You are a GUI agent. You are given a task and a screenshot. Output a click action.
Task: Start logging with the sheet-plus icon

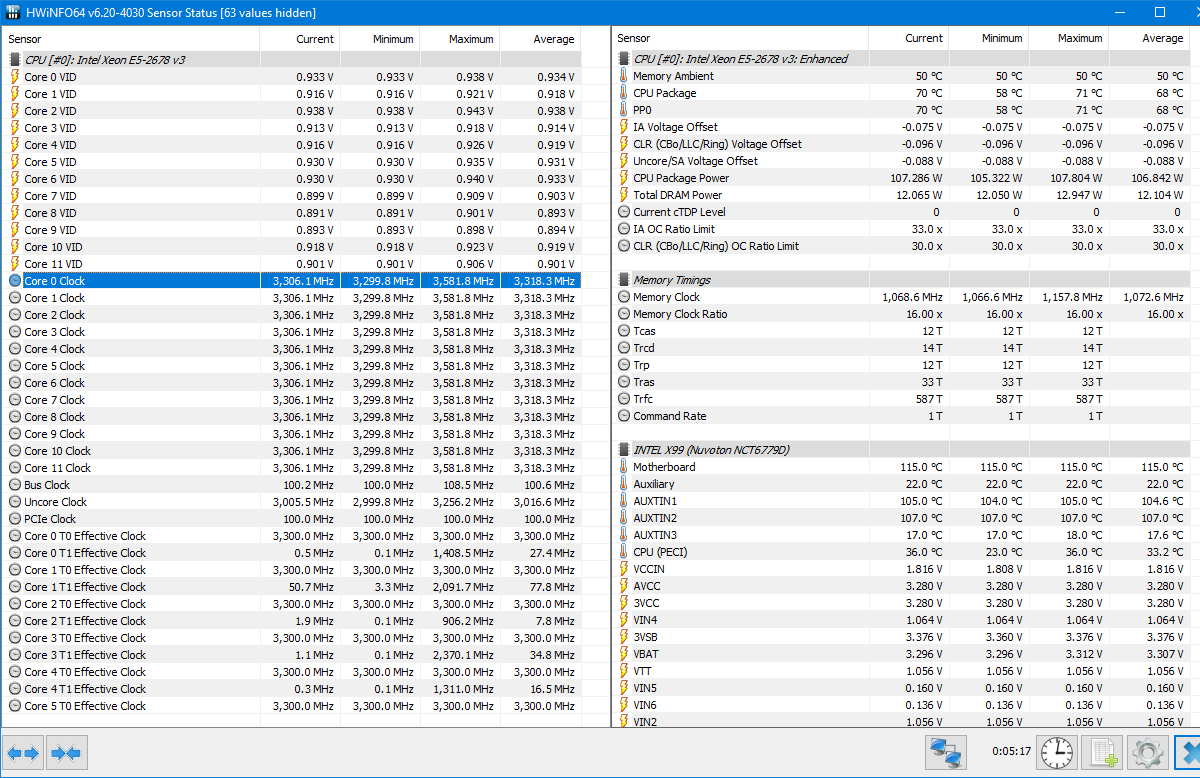tap(1102, 752)
